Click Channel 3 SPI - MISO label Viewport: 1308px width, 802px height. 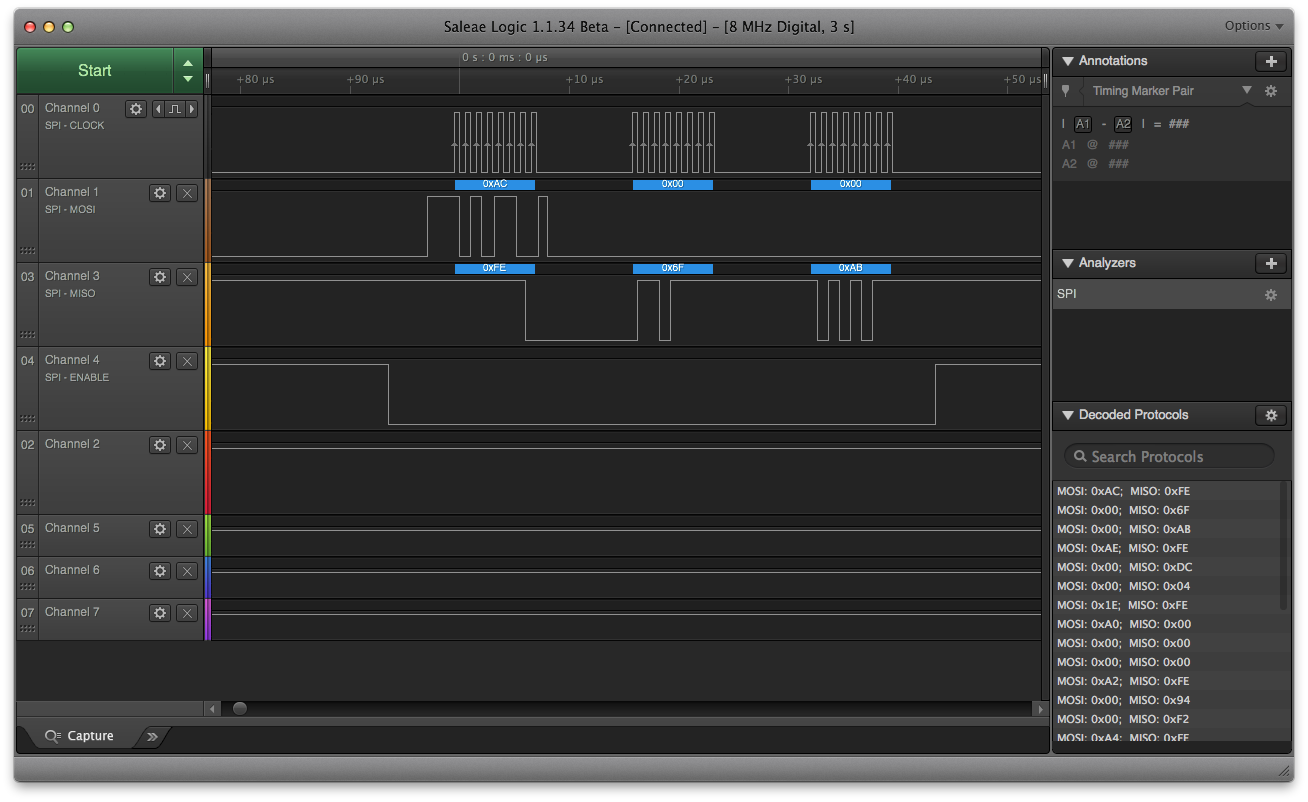(x=70, y=294)
